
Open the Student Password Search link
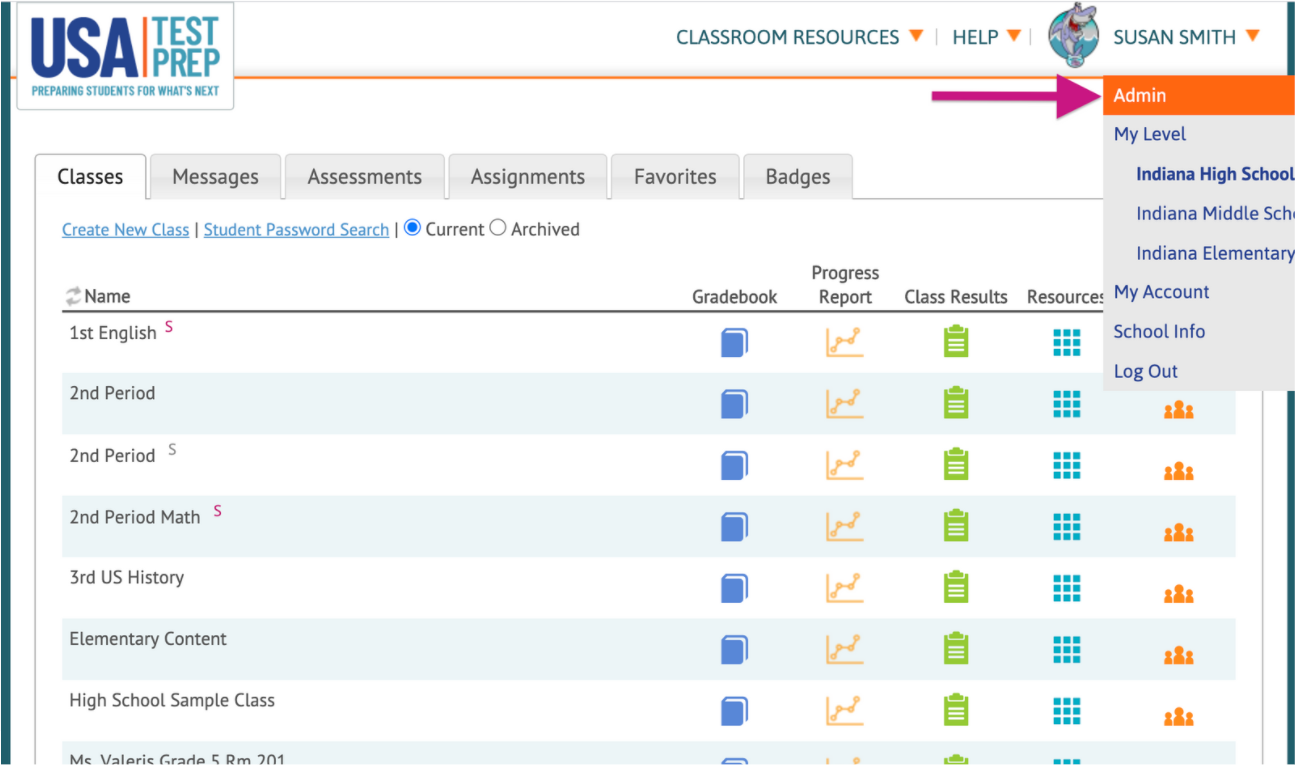coord(296,229)
